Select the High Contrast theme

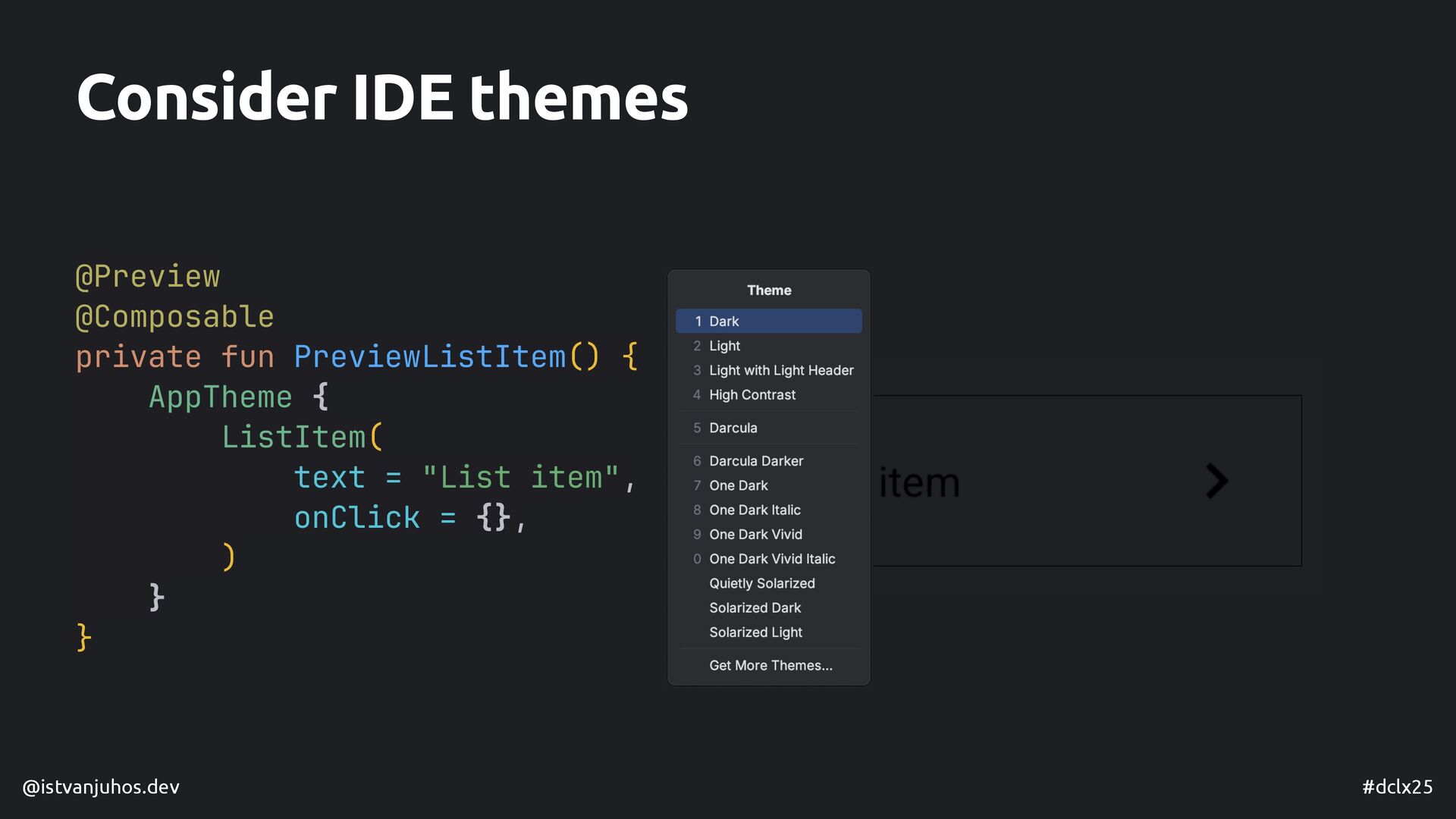point(768,394)
